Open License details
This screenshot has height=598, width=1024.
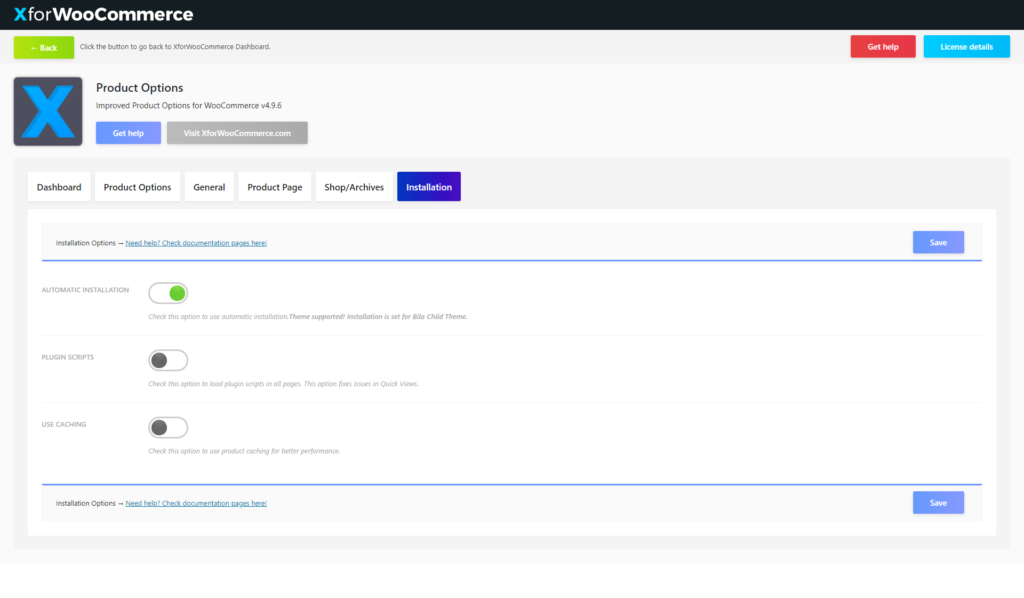pos(966,46)
